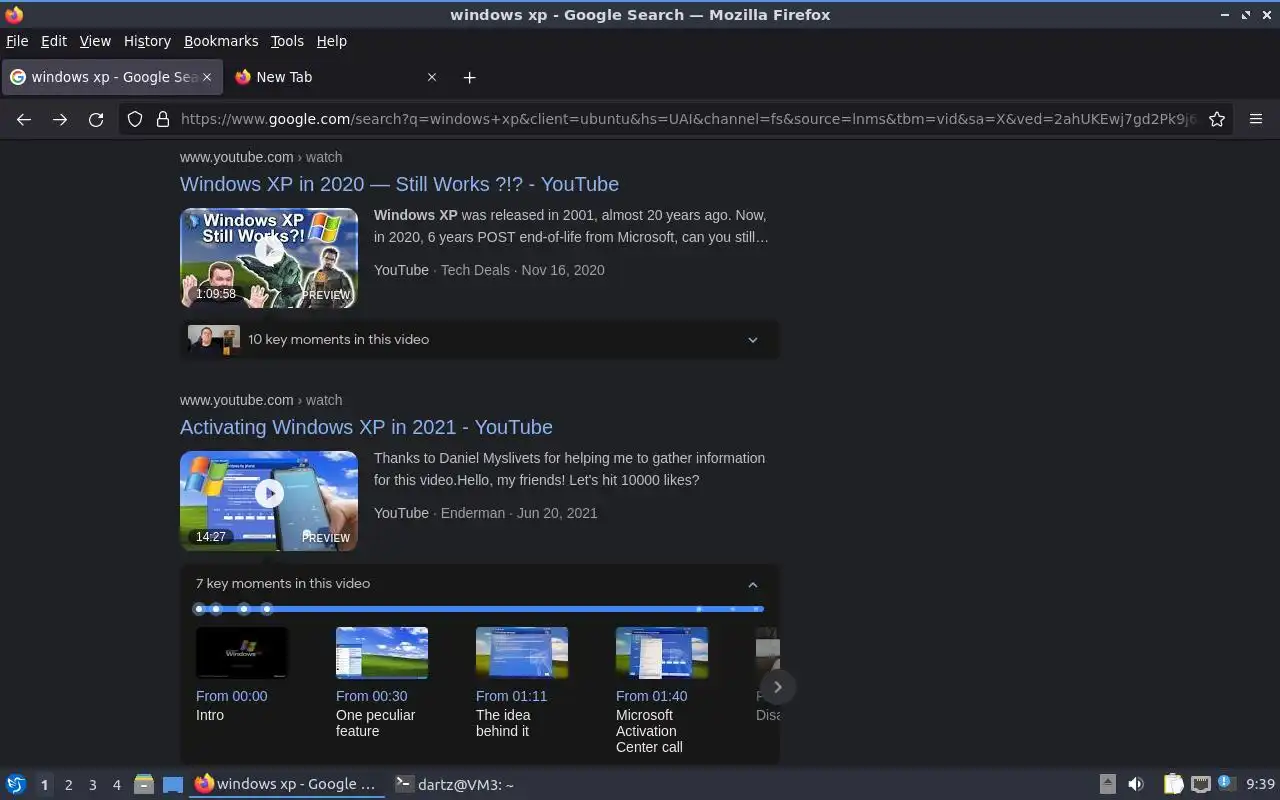Open One peculiar feature moment thumbnail
1280x800 pixels.
[382, 653]
